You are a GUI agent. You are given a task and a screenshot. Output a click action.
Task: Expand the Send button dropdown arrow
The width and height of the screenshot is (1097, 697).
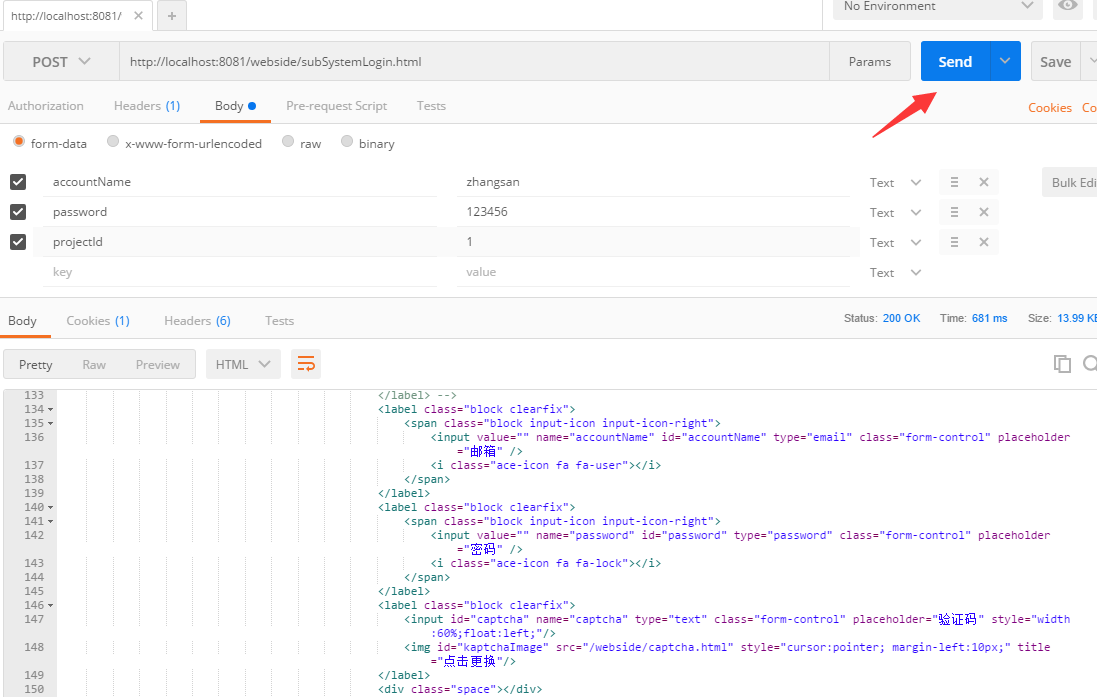1005,62
